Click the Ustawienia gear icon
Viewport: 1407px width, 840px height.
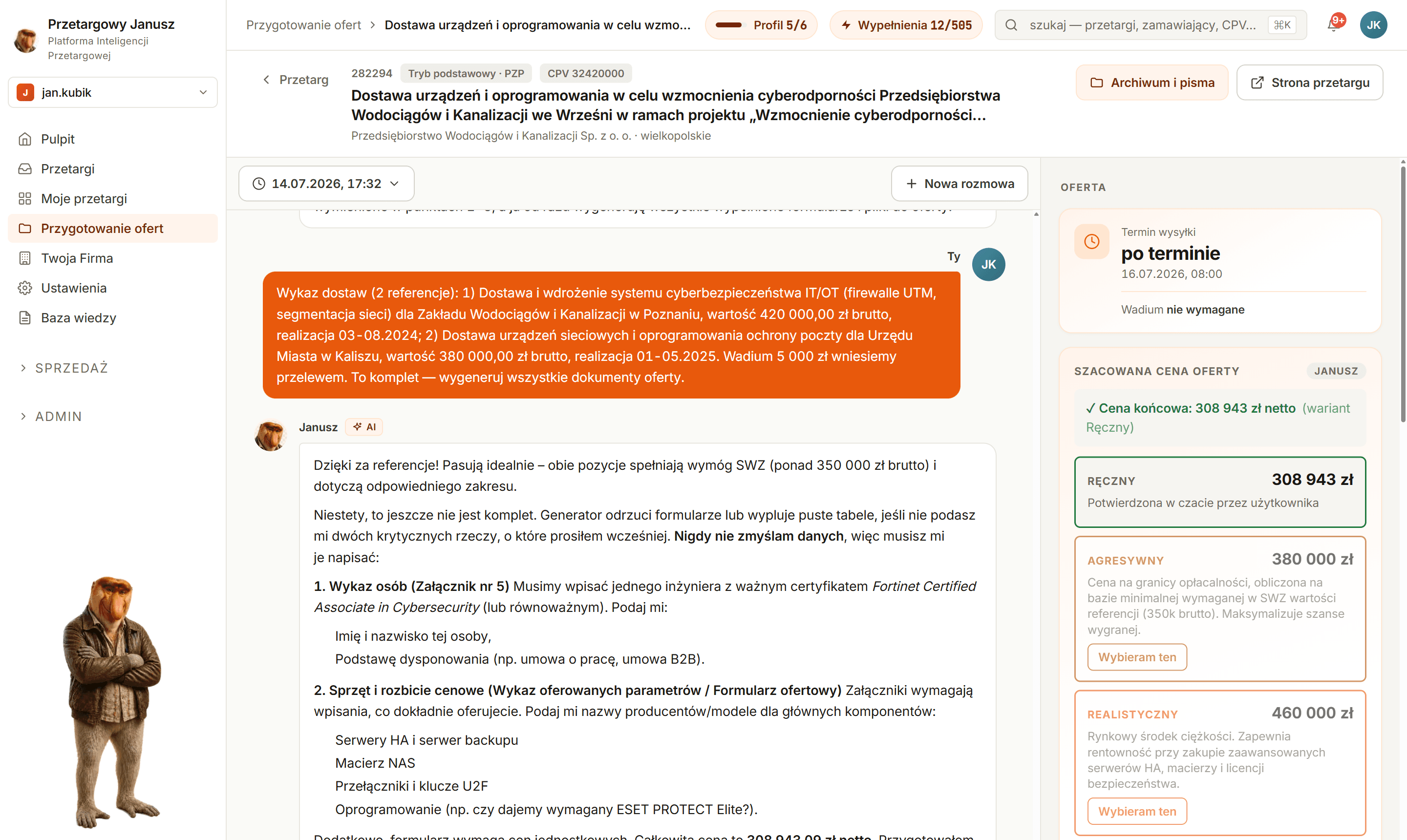point(25,288)
